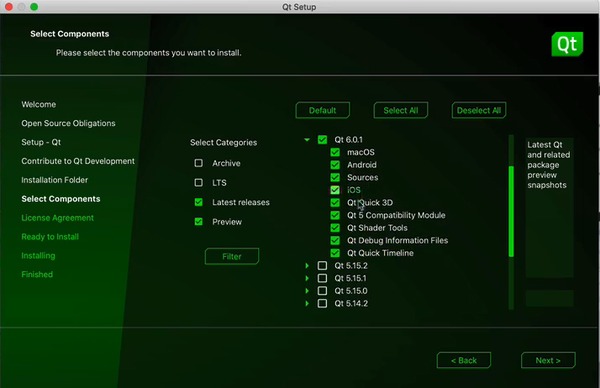Click the Qt logo icon
This screenshot has height=388, width=600.
(567, 44)
